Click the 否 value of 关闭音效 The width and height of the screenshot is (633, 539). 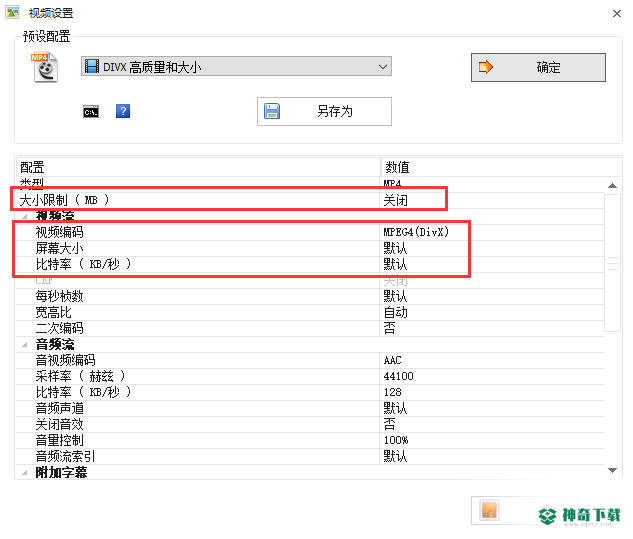click(389, 424)
